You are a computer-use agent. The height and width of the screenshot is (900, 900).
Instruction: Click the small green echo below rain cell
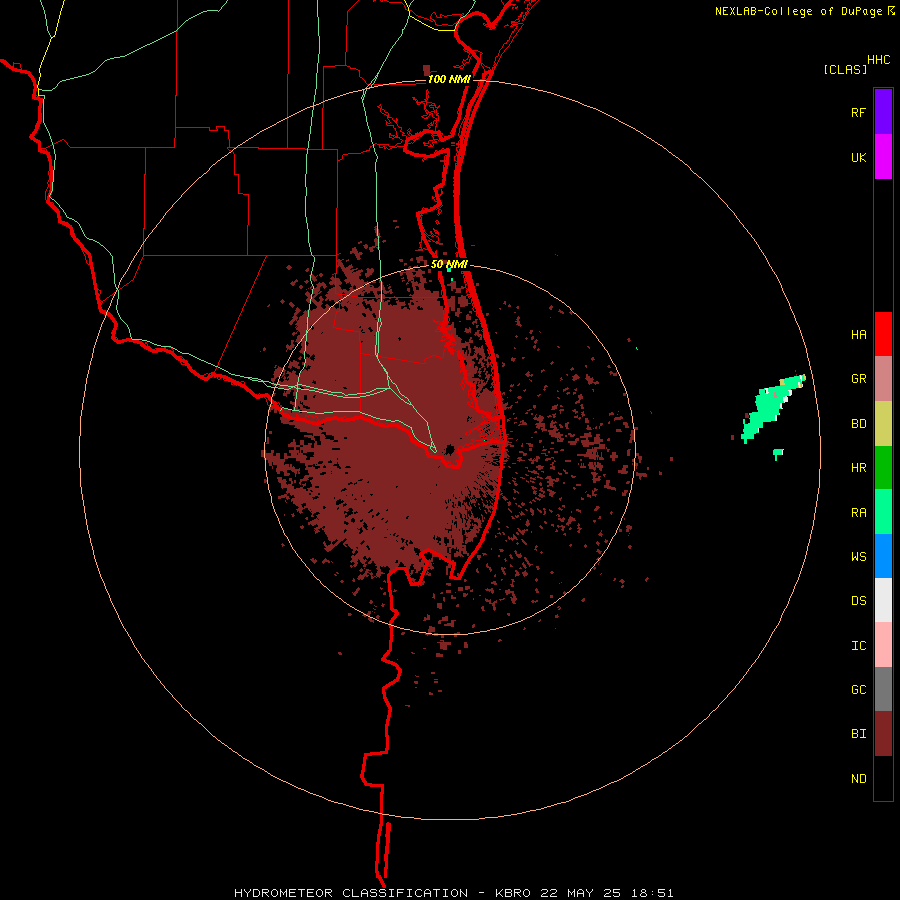click(x=778, y=453)
